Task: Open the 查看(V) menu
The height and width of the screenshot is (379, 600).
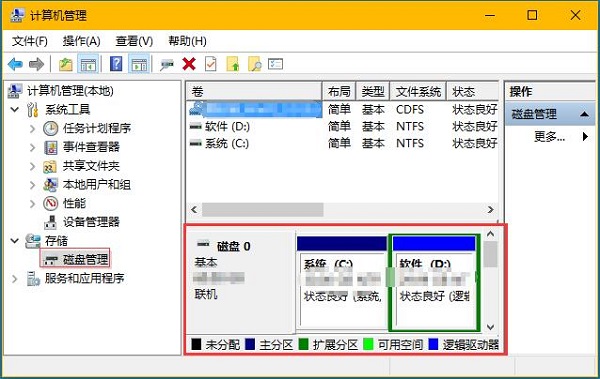Action: click(x=134, y=41)
